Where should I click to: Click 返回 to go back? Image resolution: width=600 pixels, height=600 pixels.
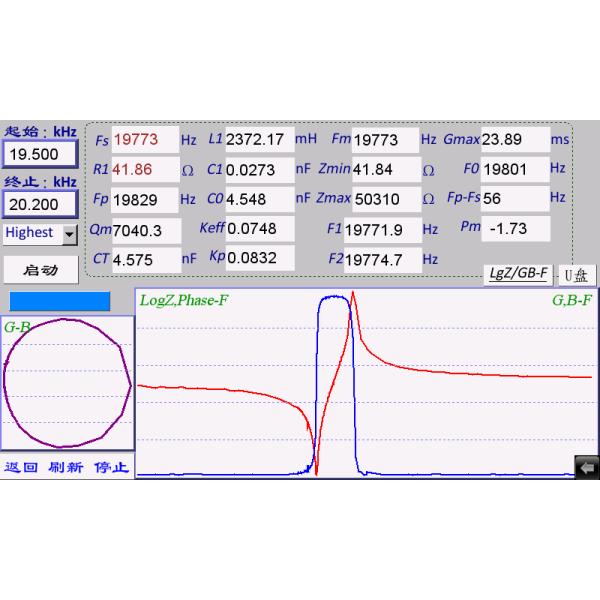[21, 467]
